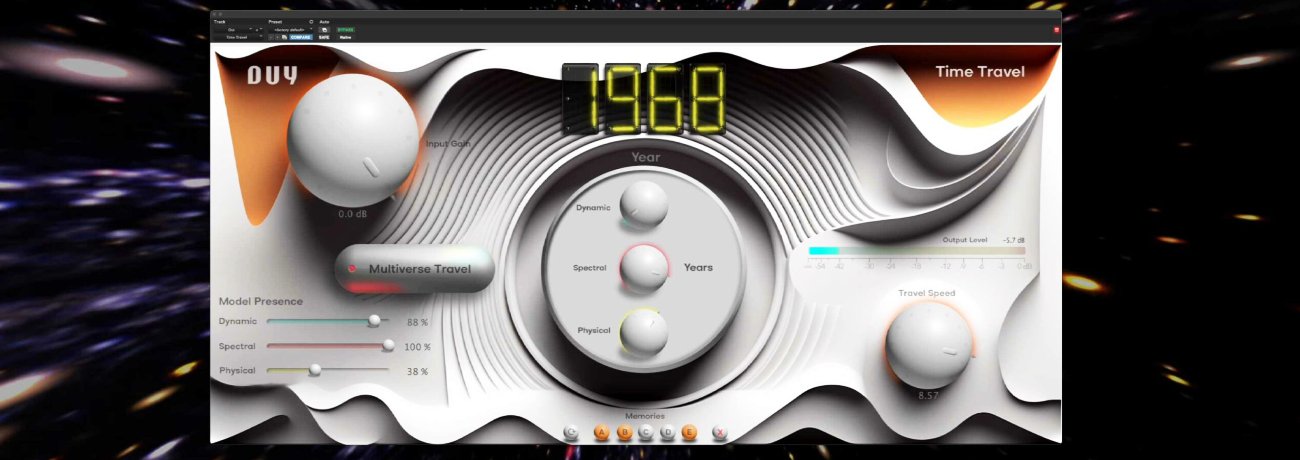
Task: Click the copy preset icon left of COMPARE
Action: coord(284,37)
